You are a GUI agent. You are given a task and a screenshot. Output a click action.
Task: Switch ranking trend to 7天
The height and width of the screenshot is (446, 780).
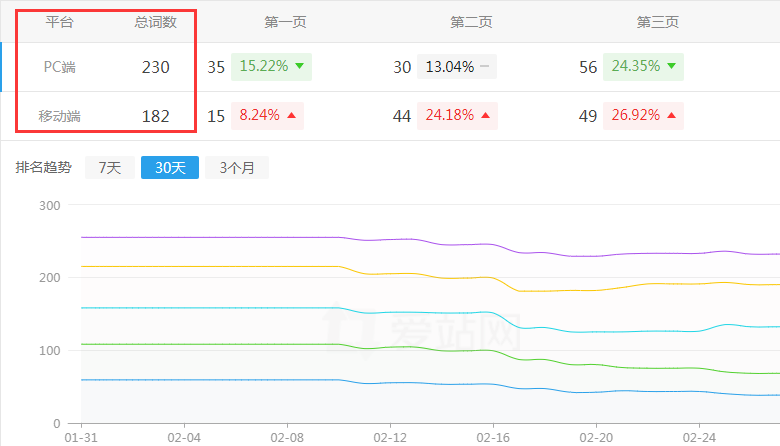tap(109, 168)
